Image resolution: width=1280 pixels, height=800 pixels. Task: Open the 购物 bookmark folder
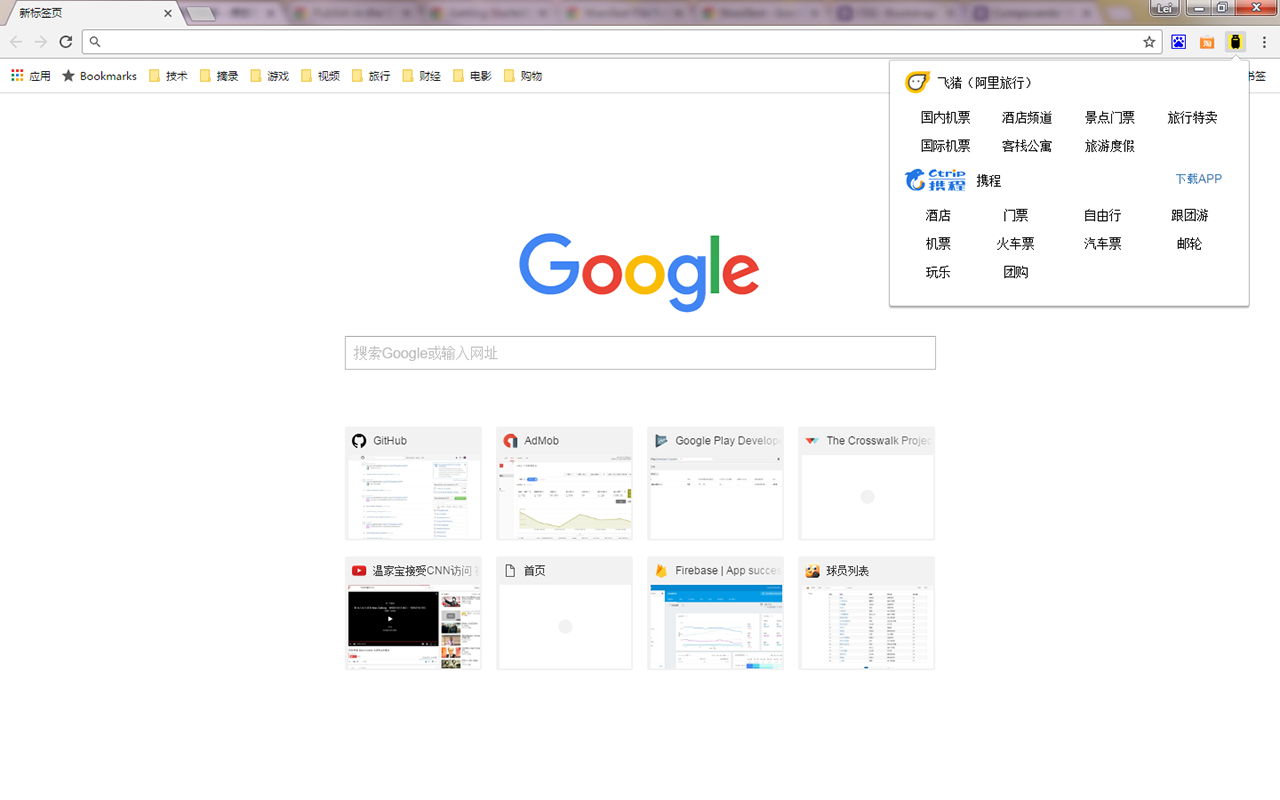tap(523, 76)
